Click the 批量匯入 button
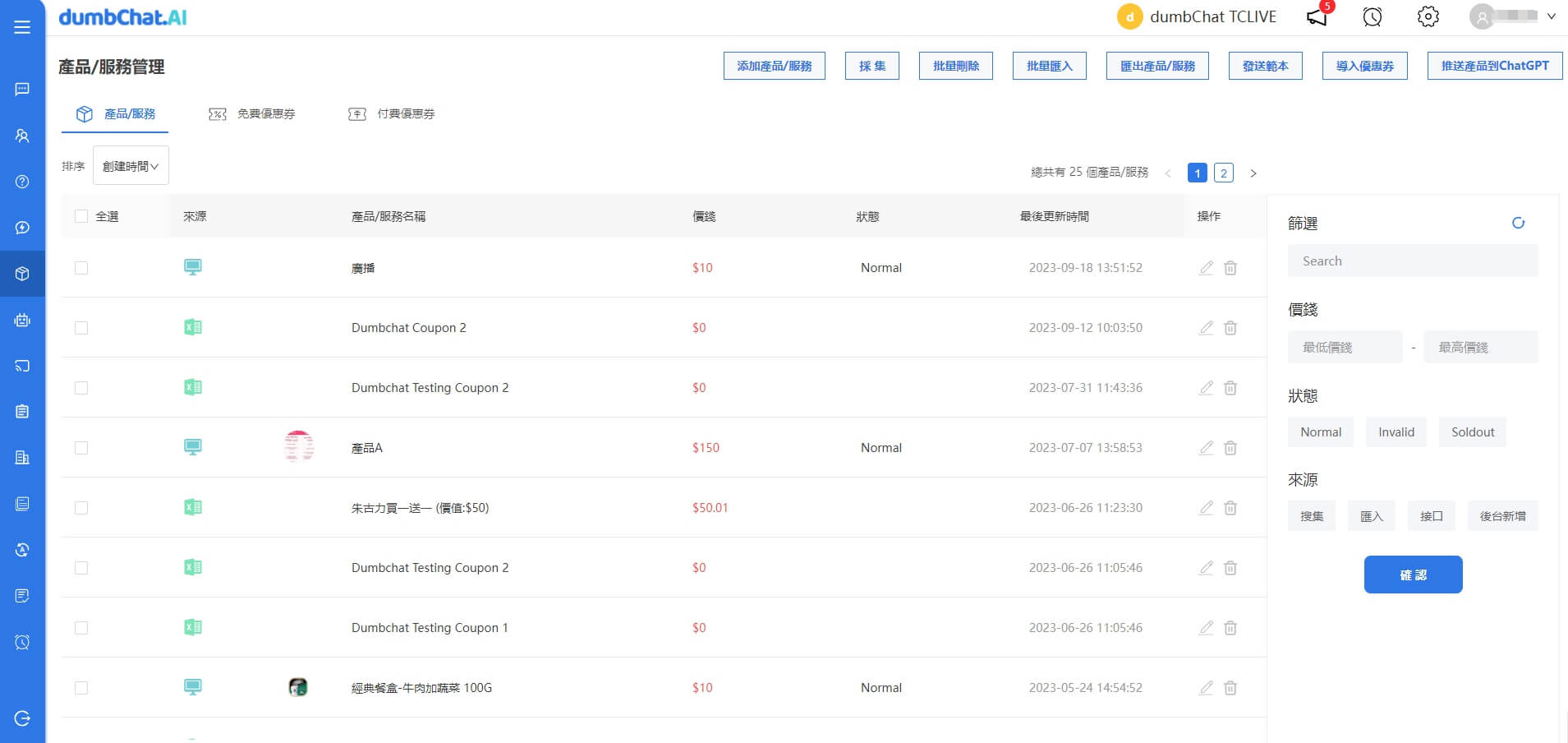This screenshot has height=743, width=1568. [x=1050, y=66]
